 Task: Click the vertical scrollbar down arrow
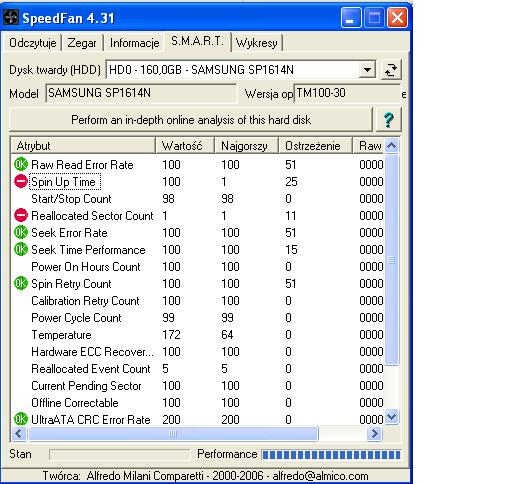coord(392,417)
